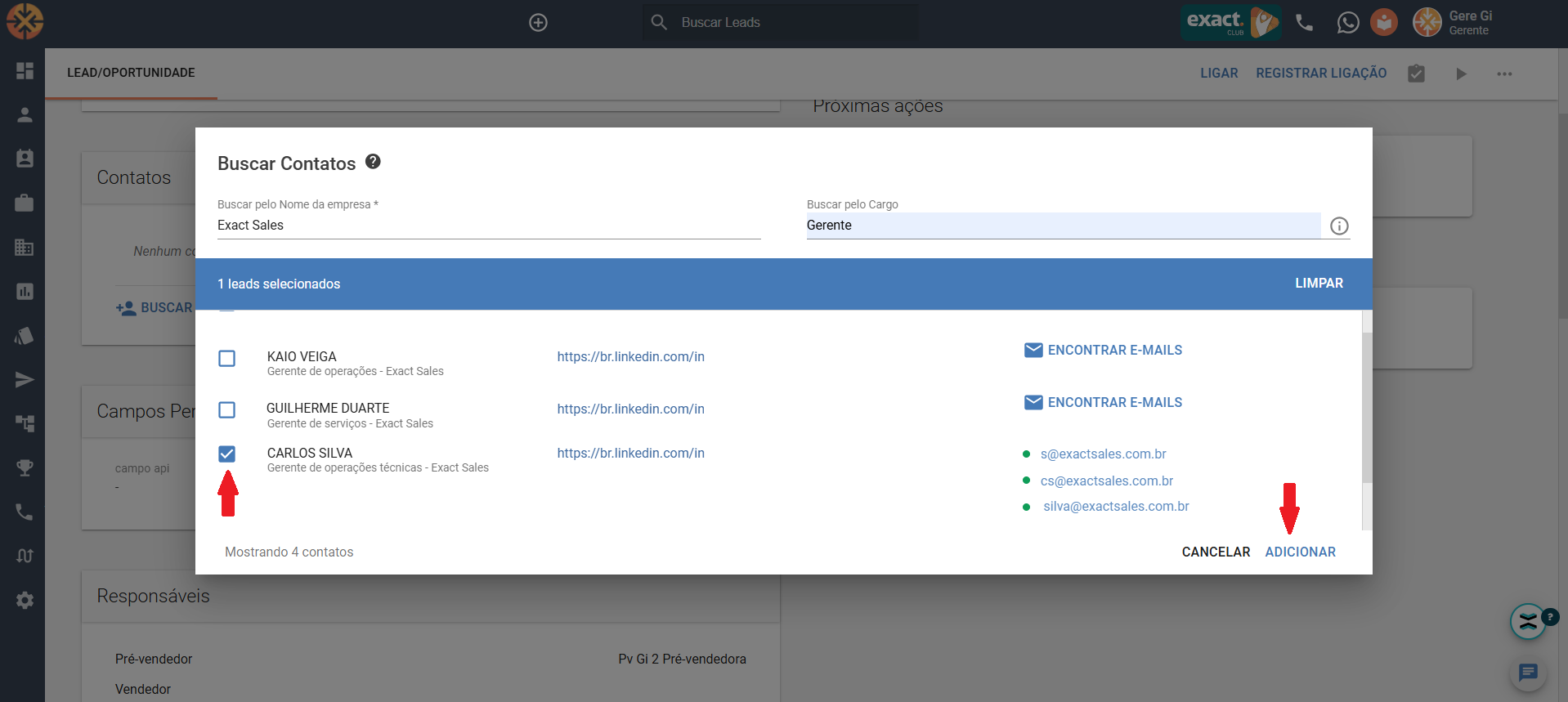Viewport: 1568px width, 702px height.
Task: Click the silva@exactsales.com.br email
Action: 1116,506
